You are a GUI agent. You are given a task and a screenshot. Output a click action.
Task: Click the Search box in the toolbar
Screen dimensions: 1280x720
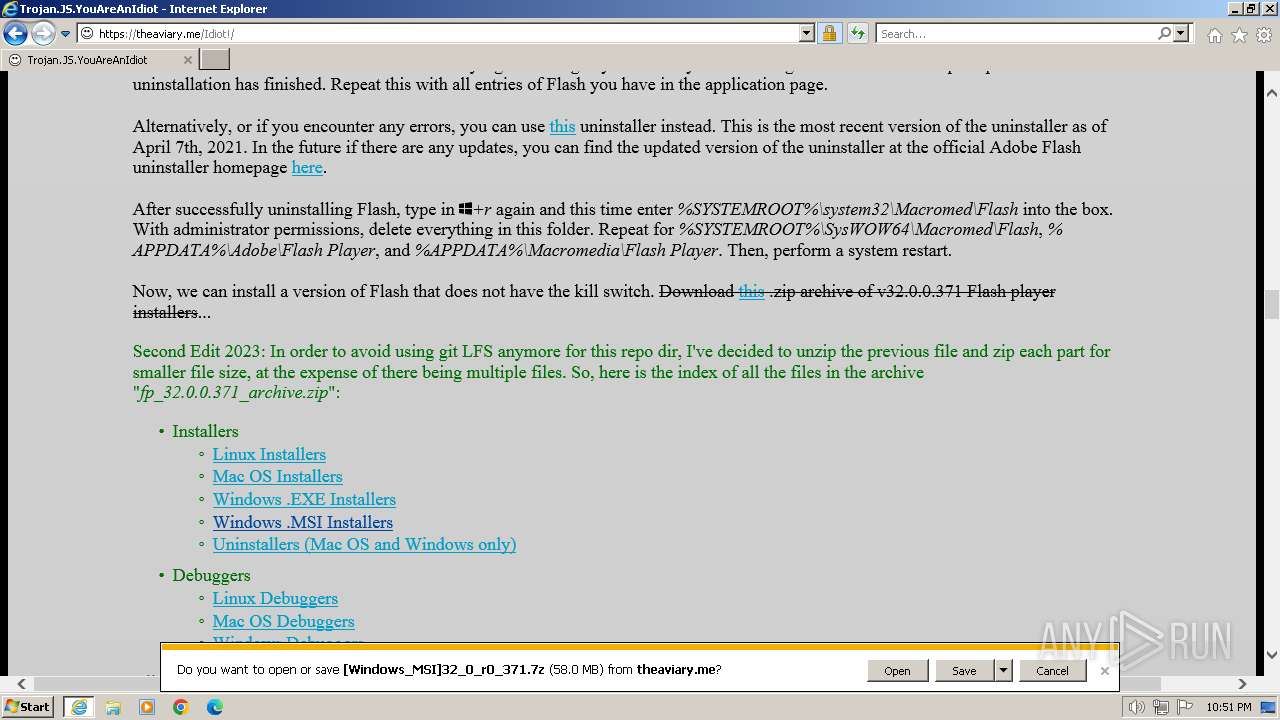tap(1016, 33)
